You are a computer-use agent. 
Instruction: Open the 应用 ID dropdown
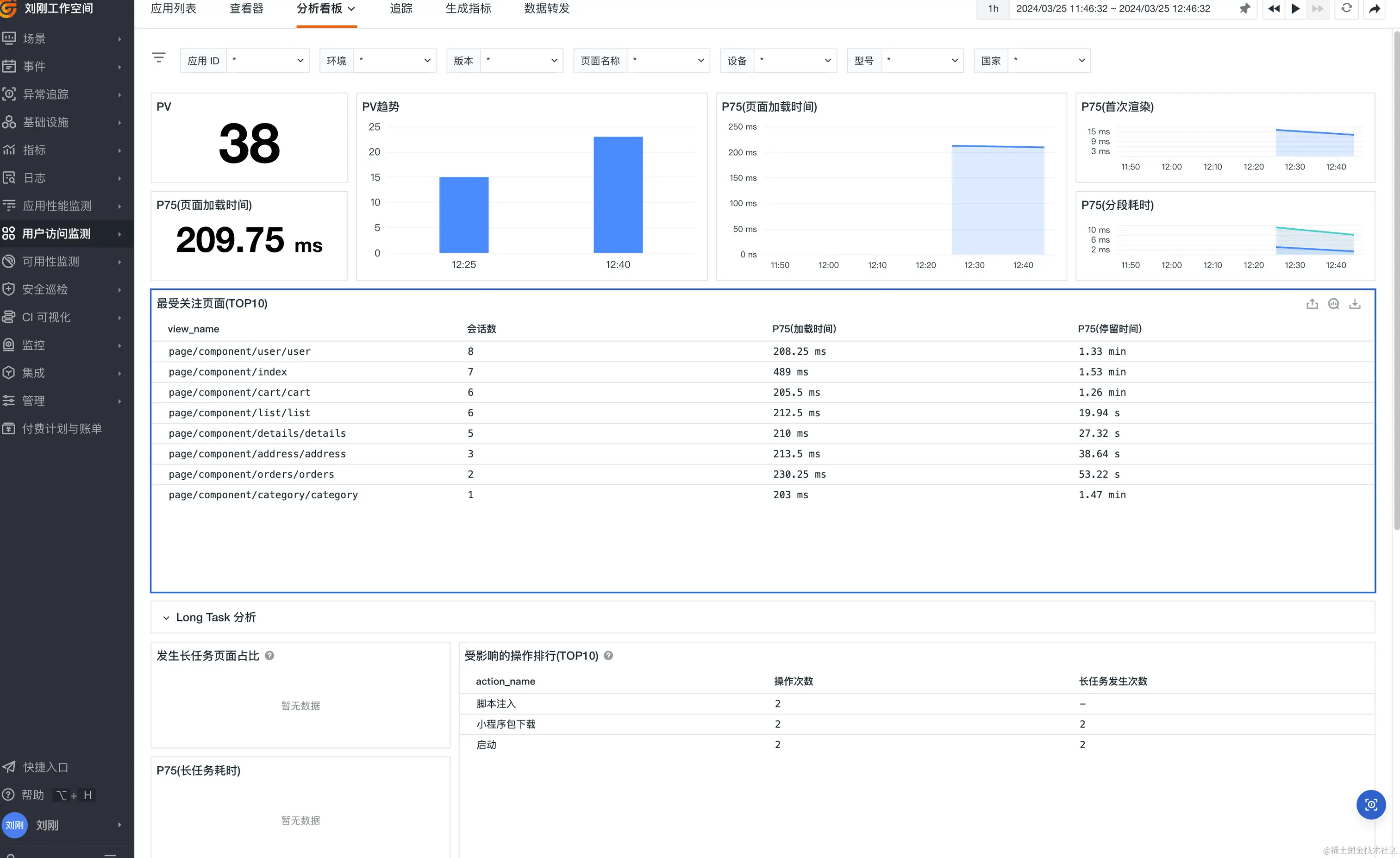[x=268, y=61]
